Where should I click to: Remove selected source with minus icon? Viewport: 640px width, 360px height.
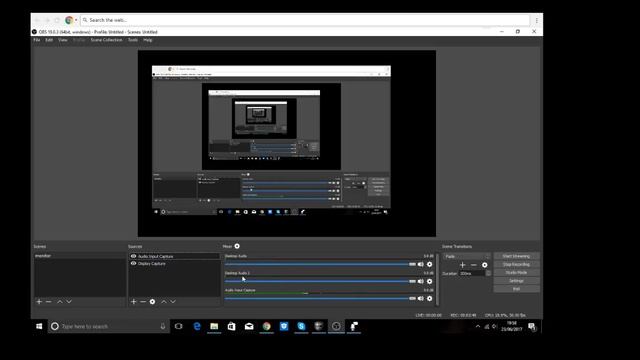(143, 302)
